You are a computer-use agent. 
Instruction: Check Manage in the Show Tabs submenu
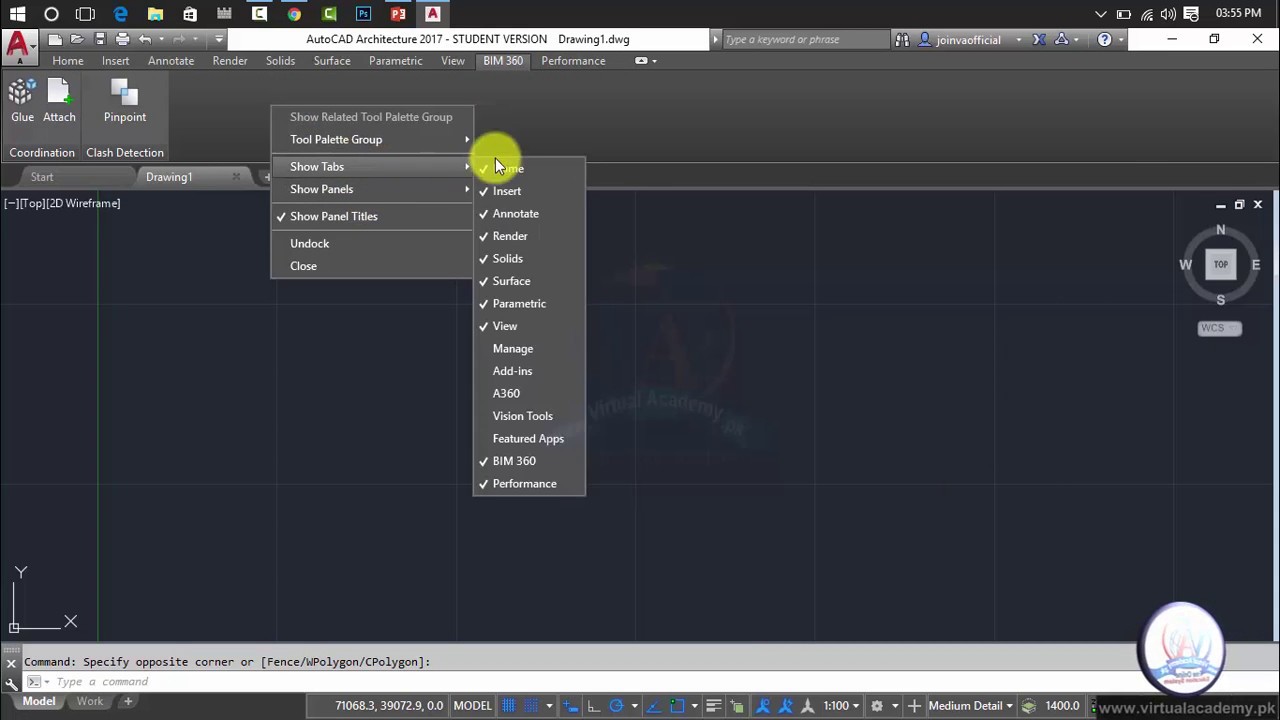click(529, 349)
